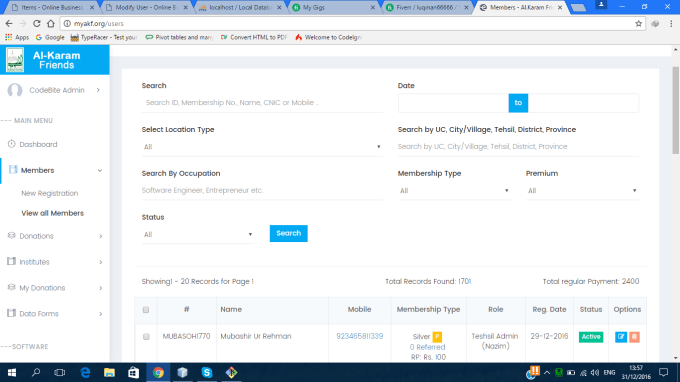
Task: Open Select Location Type dropdown
Action: tap(262, 147)
